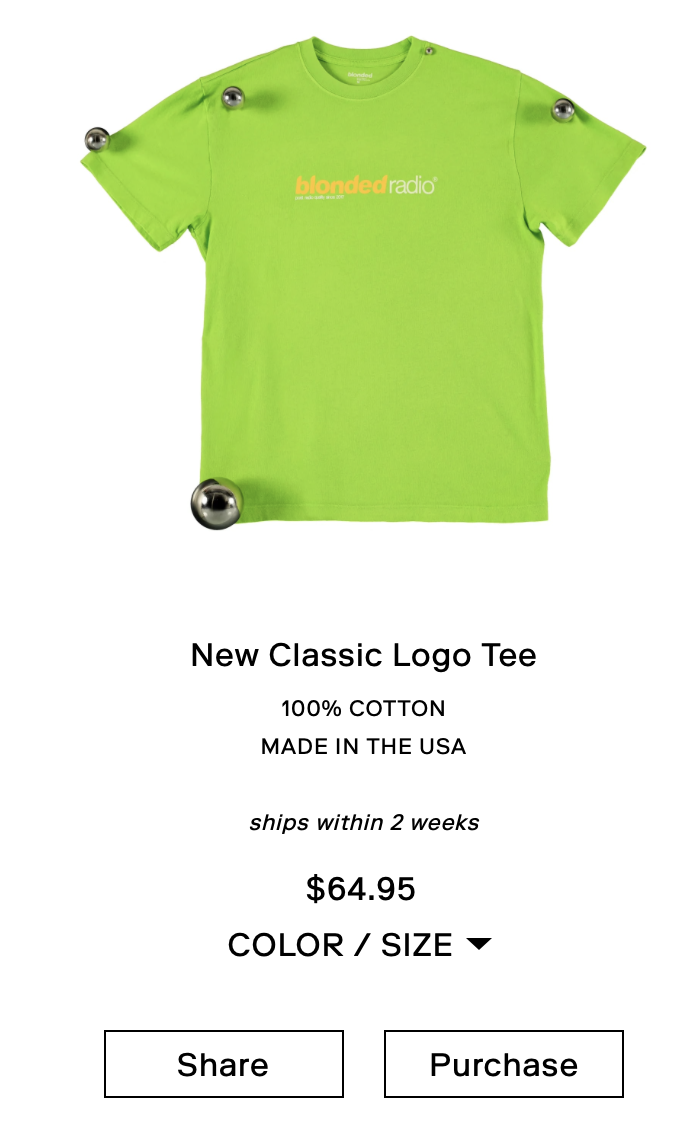Click the orange blonded logo text on shirt

pyautogui.click(x=340, y=185)
